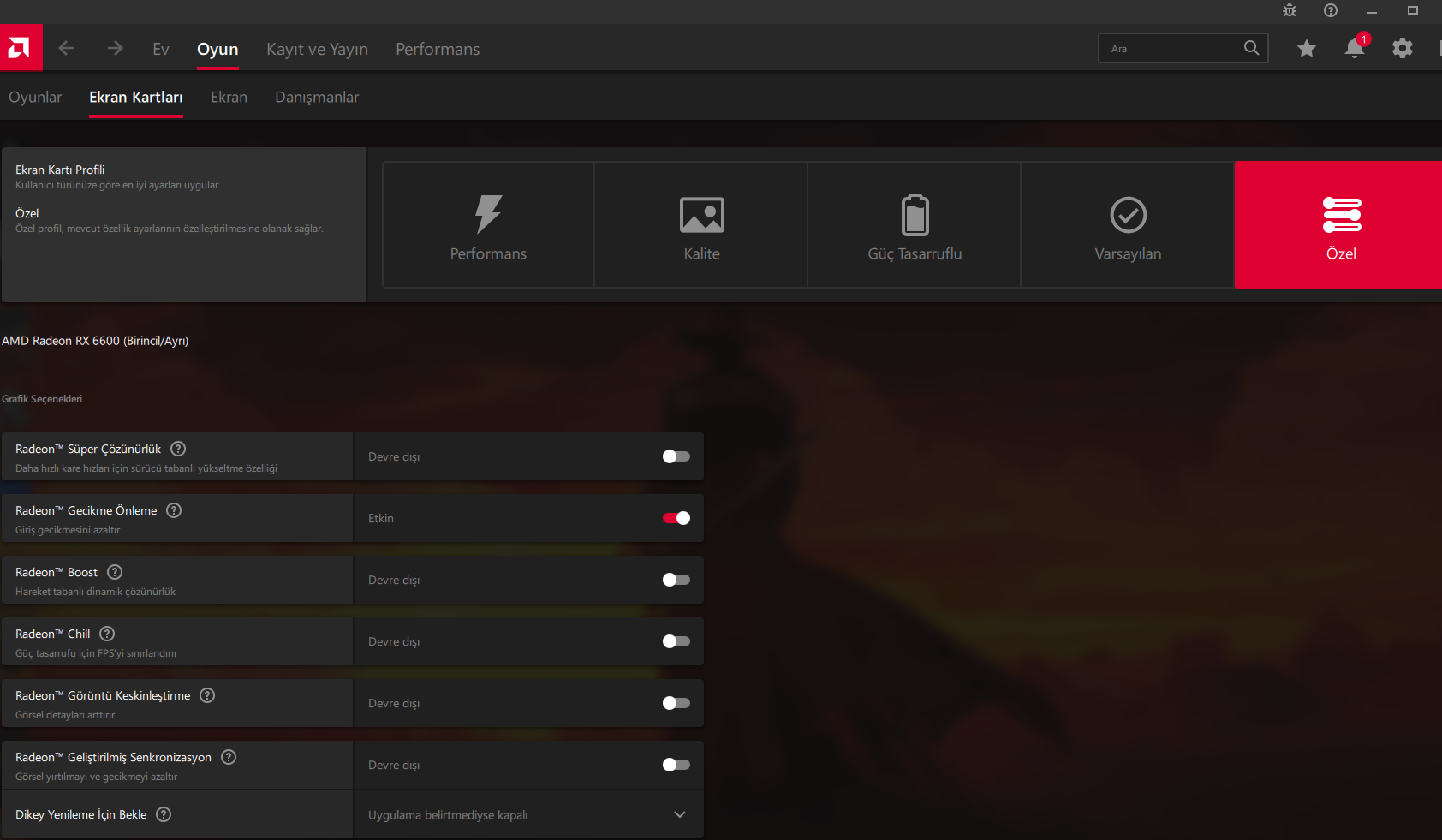The image size is (1442, 840).
Task: Select the Kalite image profile
Action: [701, 224]
